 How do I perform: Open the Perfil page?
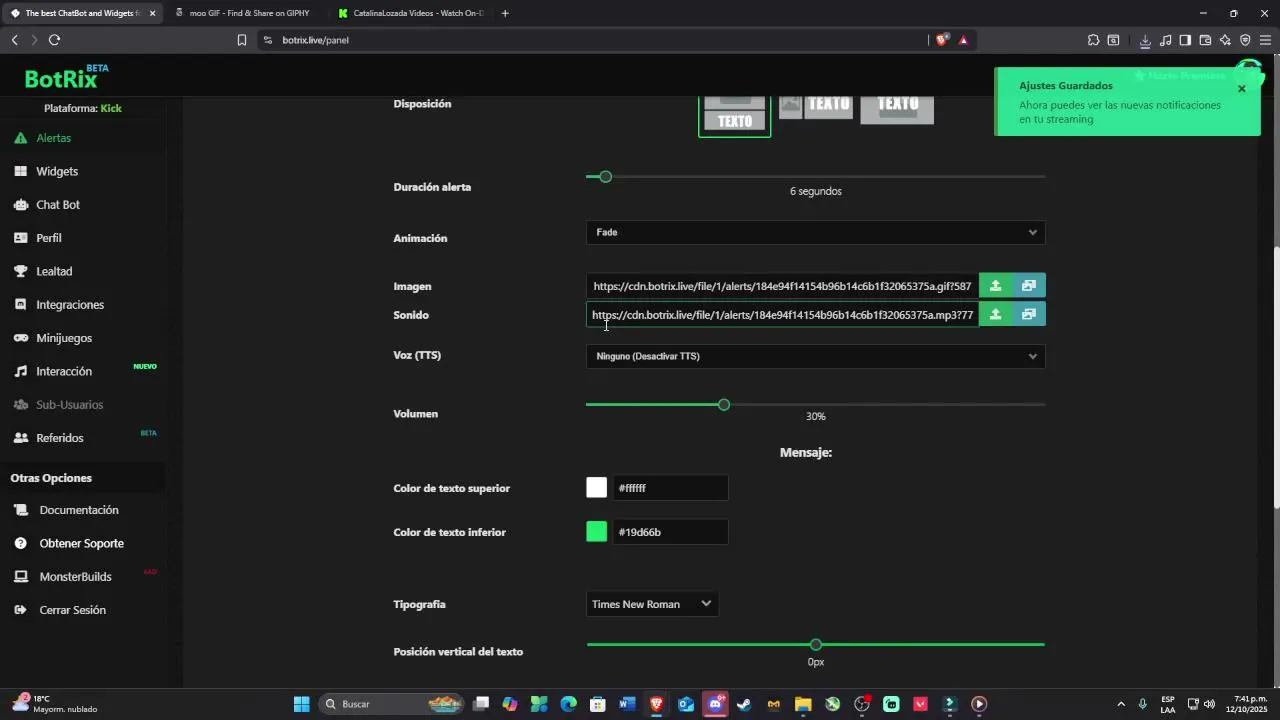tap(49, 238)
